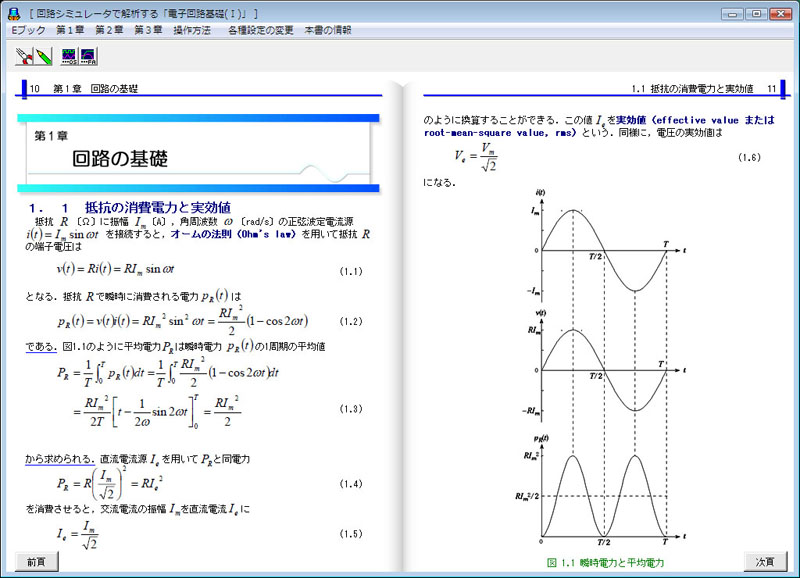Click the page 10 header '第1章 回路の基礎'

click(95, 89)
